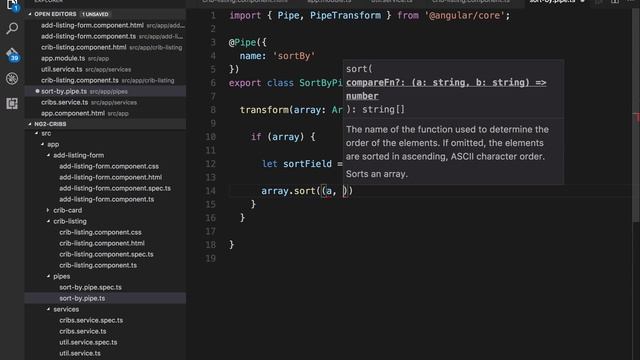Open crib-listing.component.ts in Open Editors
Viewport: 640px width, 360px height.
[105, 80]
